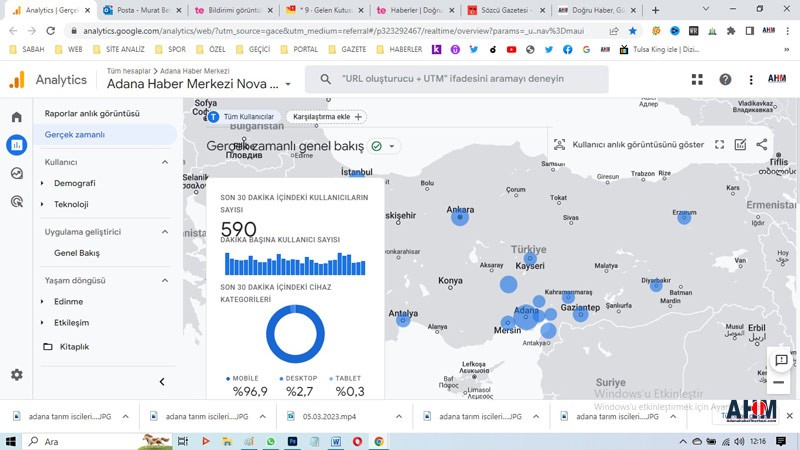Click the Karşılaştırma ekle button

coord(326,117)
